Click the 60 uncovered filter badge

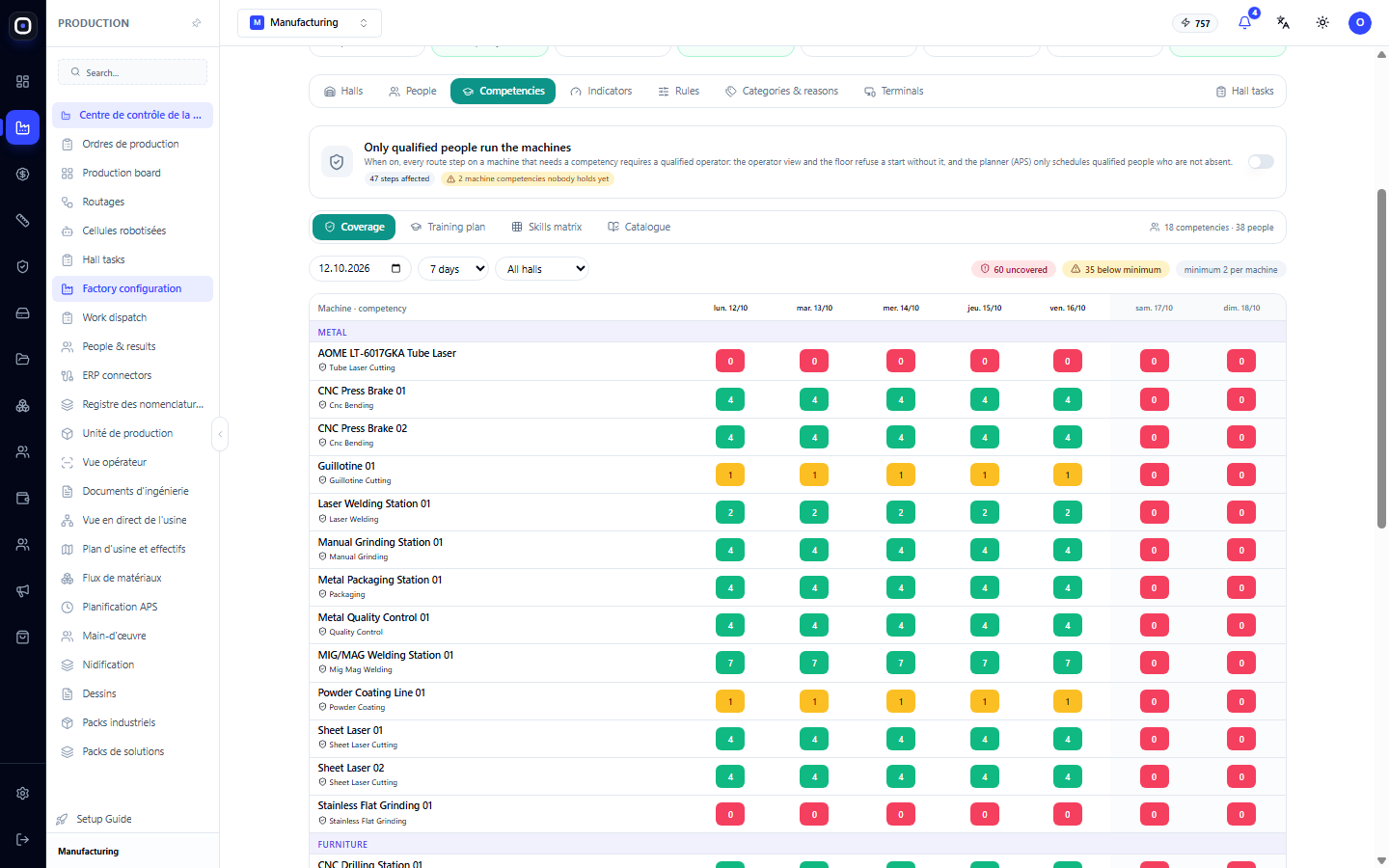[1014, 270]
